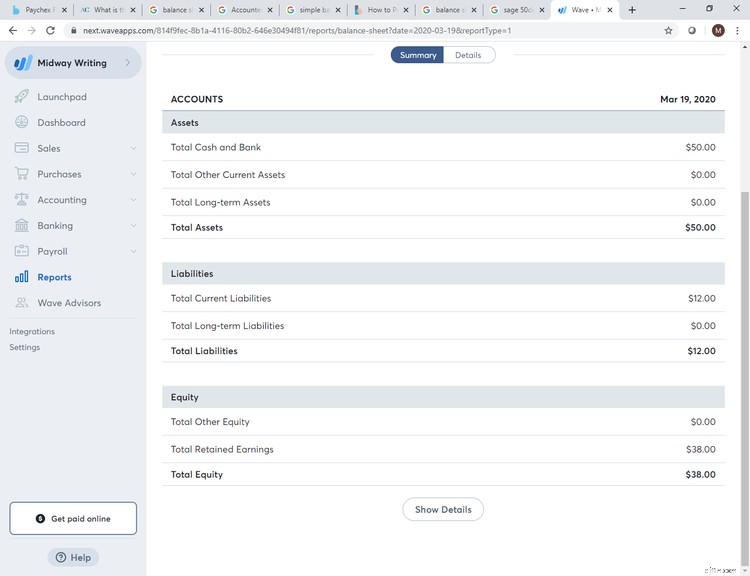Image resolution: width=750 pixels, height=576 pixels.
Task: Click the Reports bar chart icon
Action: point(22,277)
